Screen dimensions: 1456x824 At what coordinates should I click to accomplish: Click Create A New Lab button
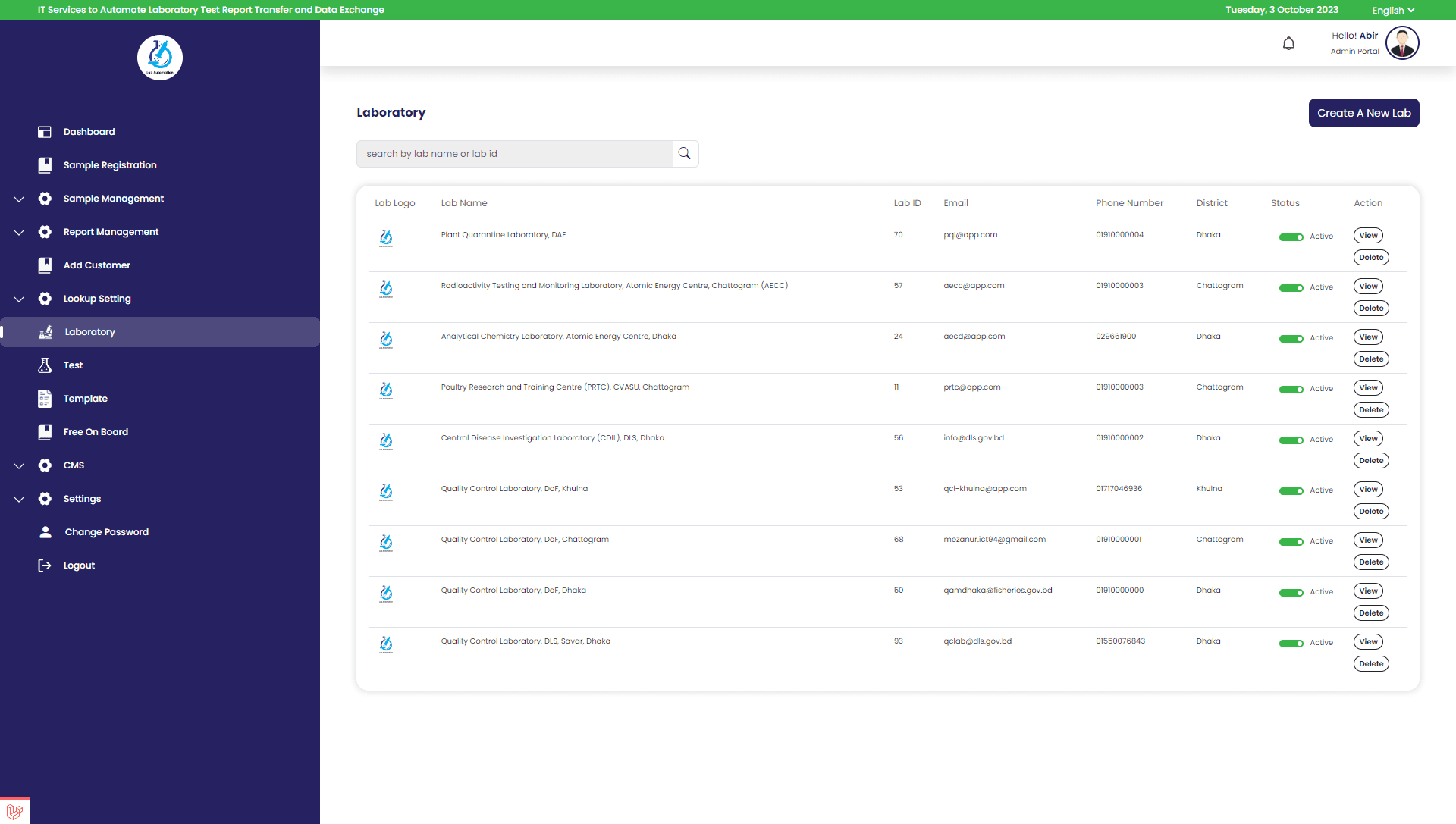[x=1363, y=113]
